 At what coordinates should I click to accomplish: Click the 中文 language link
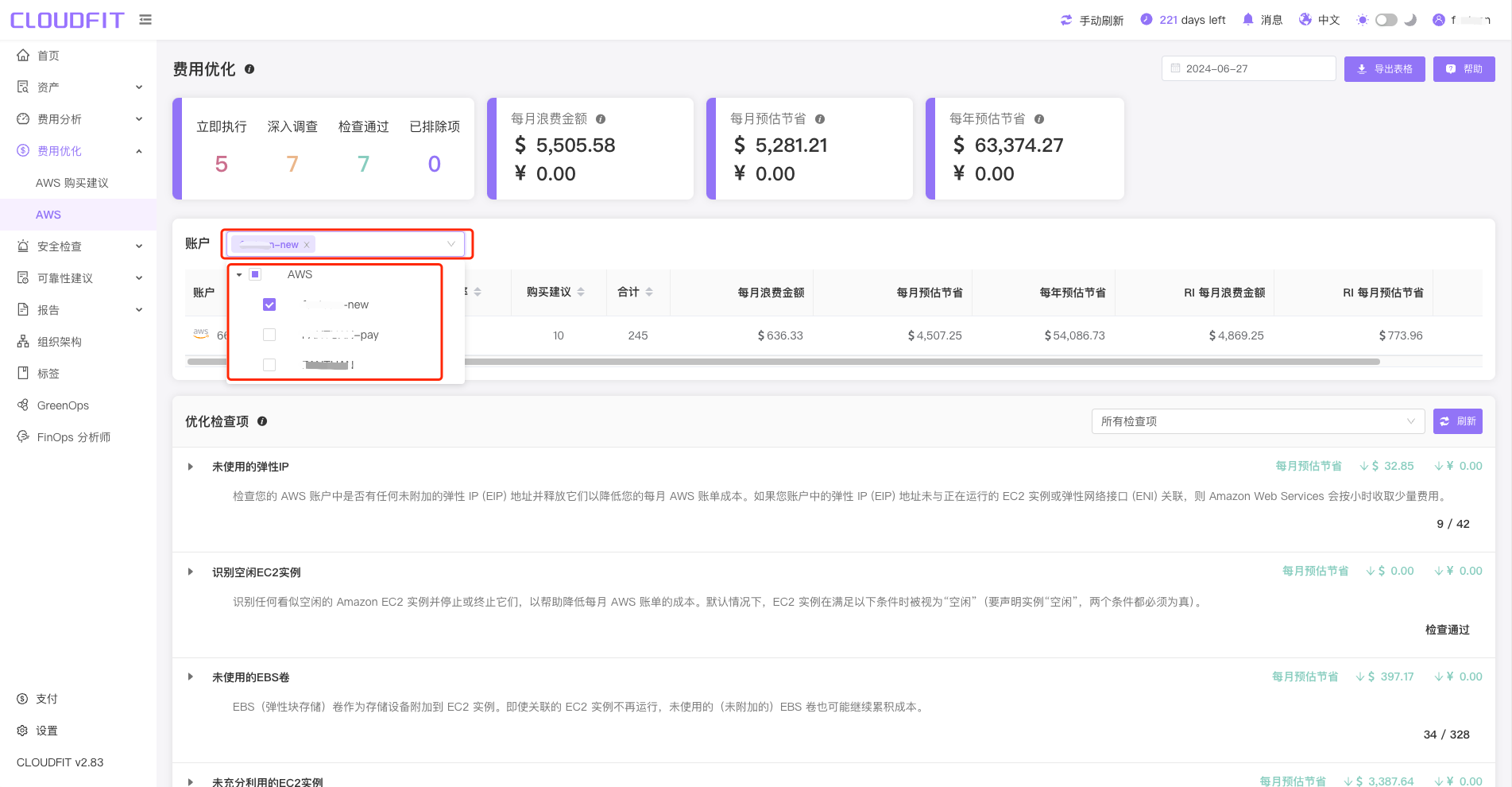1329,20
